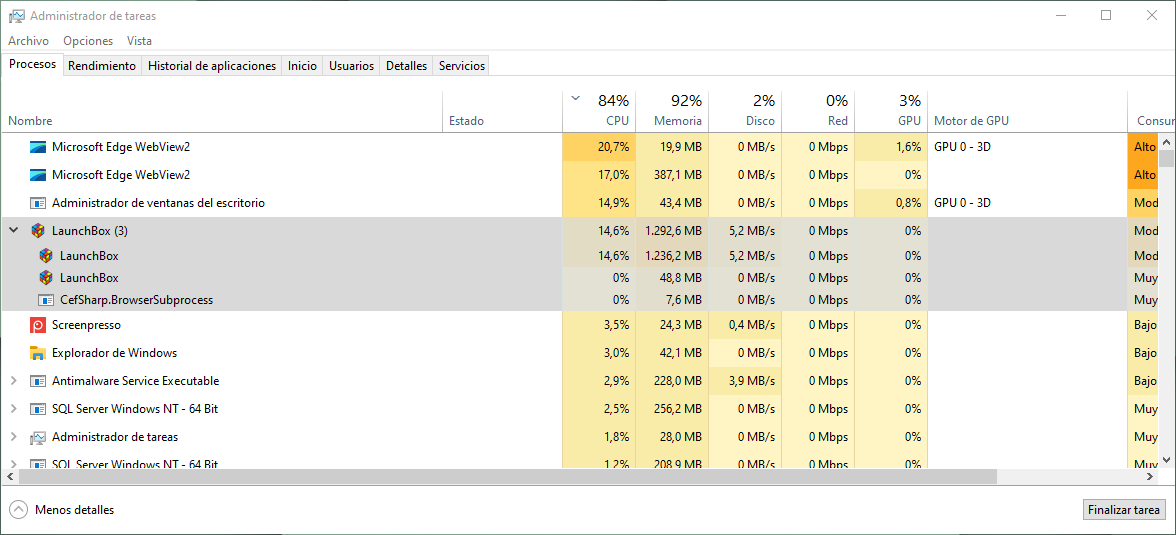Expand SQL Server Windows NT 256,2 MB row
Viewport: 1176px width, 535px height.
coord(14,409)
